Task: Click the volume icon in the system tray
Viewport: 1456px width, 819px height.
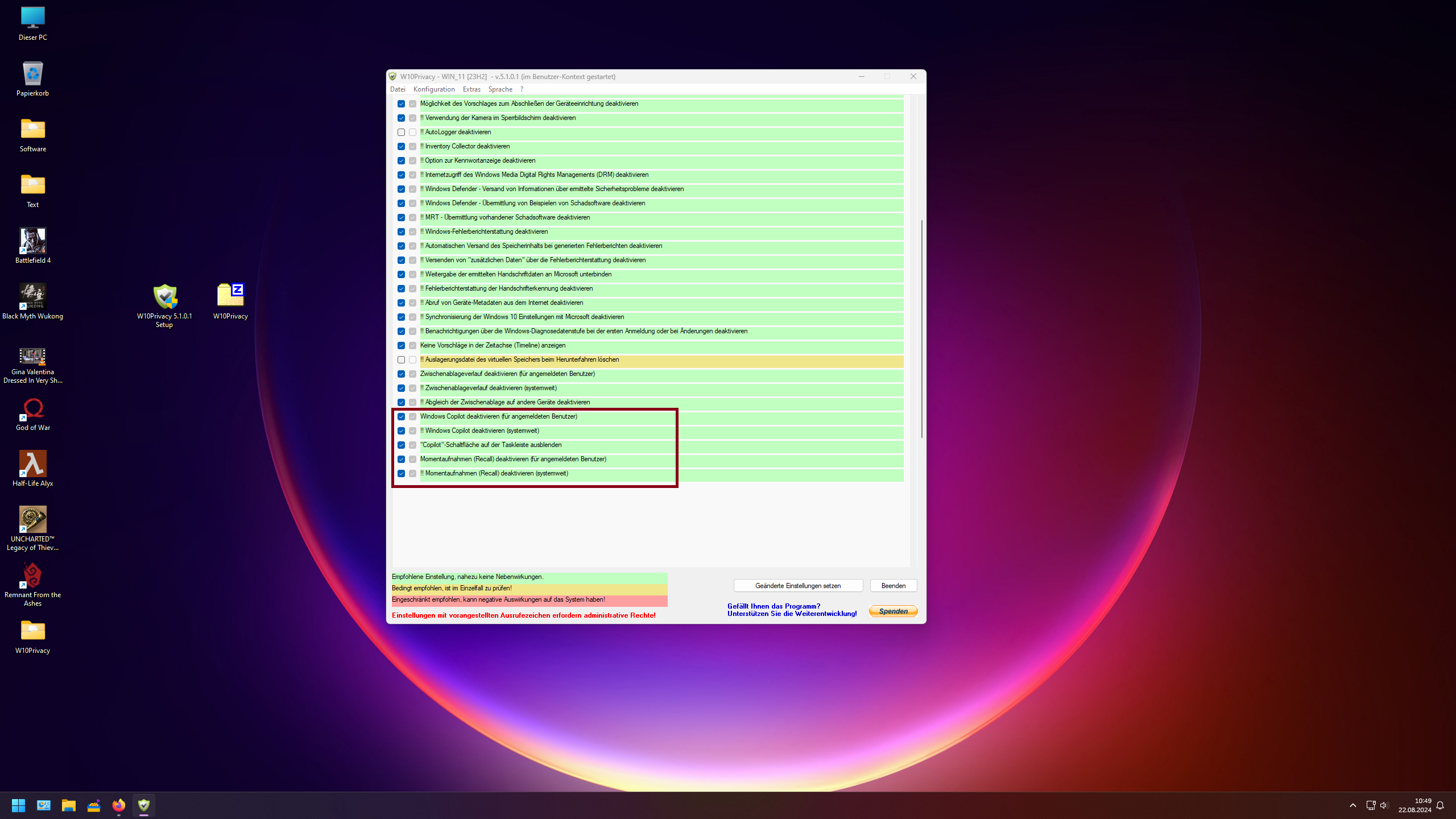Action: point(1383,805)
